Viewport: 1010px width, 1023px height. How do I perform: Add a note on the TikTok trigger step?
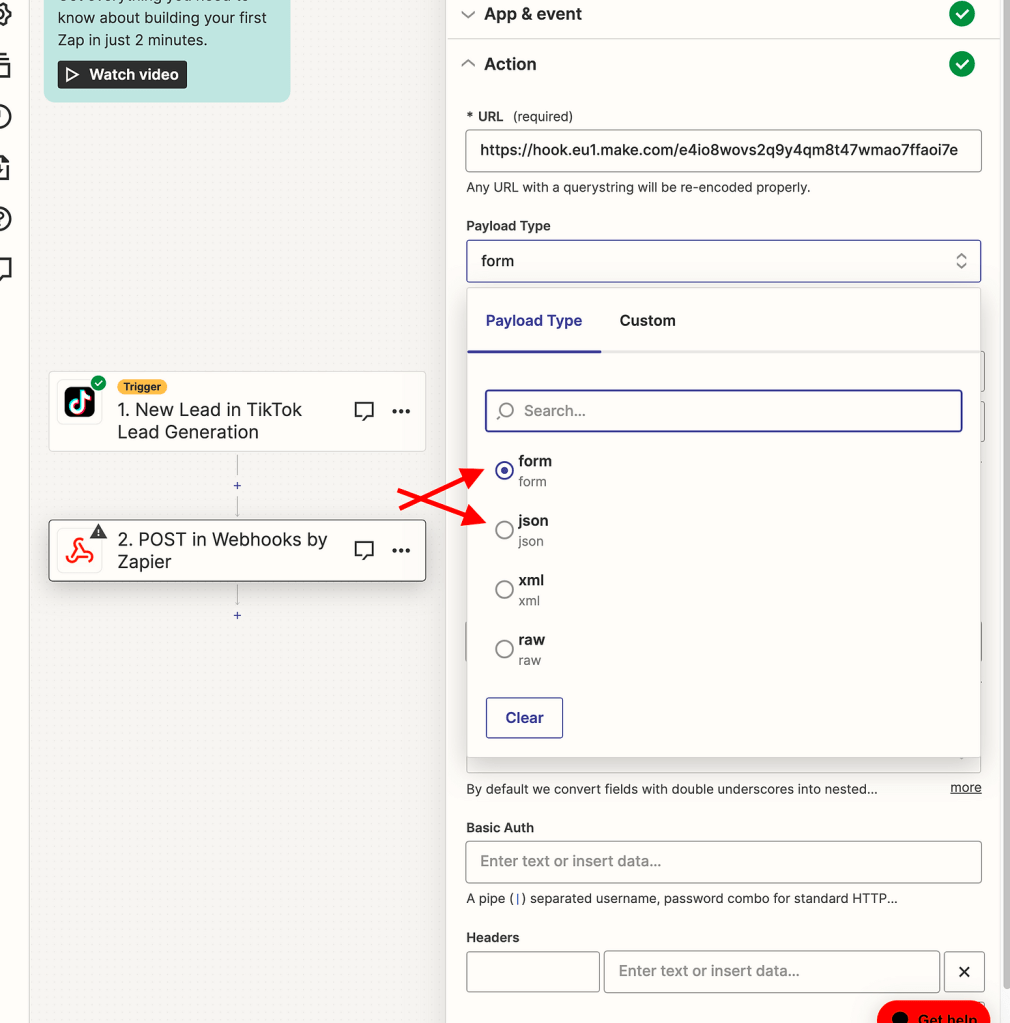(364, 411)
